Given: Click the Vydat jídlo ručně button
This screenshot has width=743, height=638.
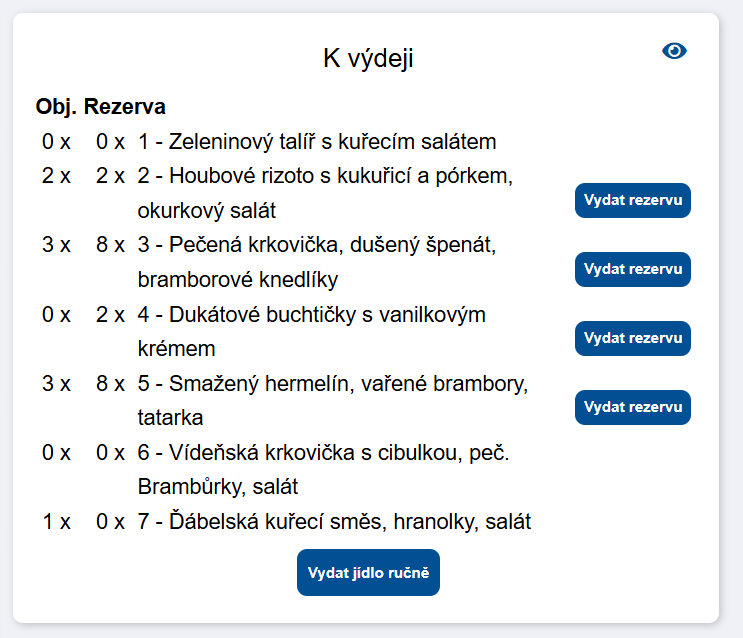Looking at the screenshot, I should (368, 572).
